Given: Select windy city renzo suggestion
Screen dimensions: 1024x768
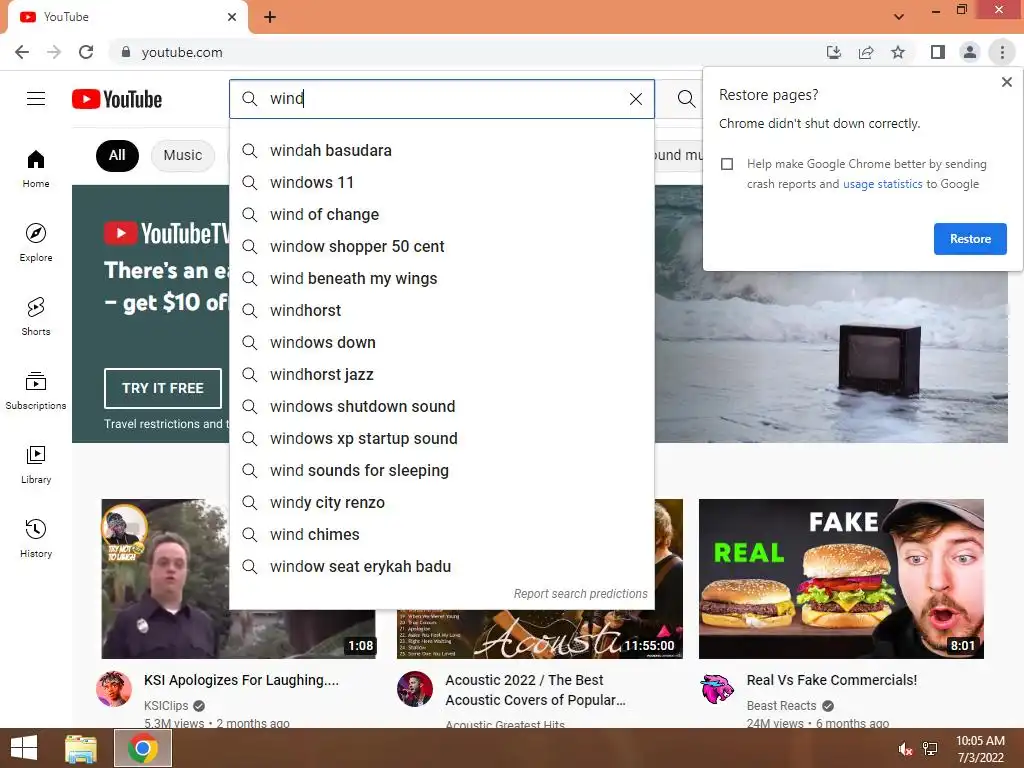Looking at the screenshot, I should click(441, 502).
